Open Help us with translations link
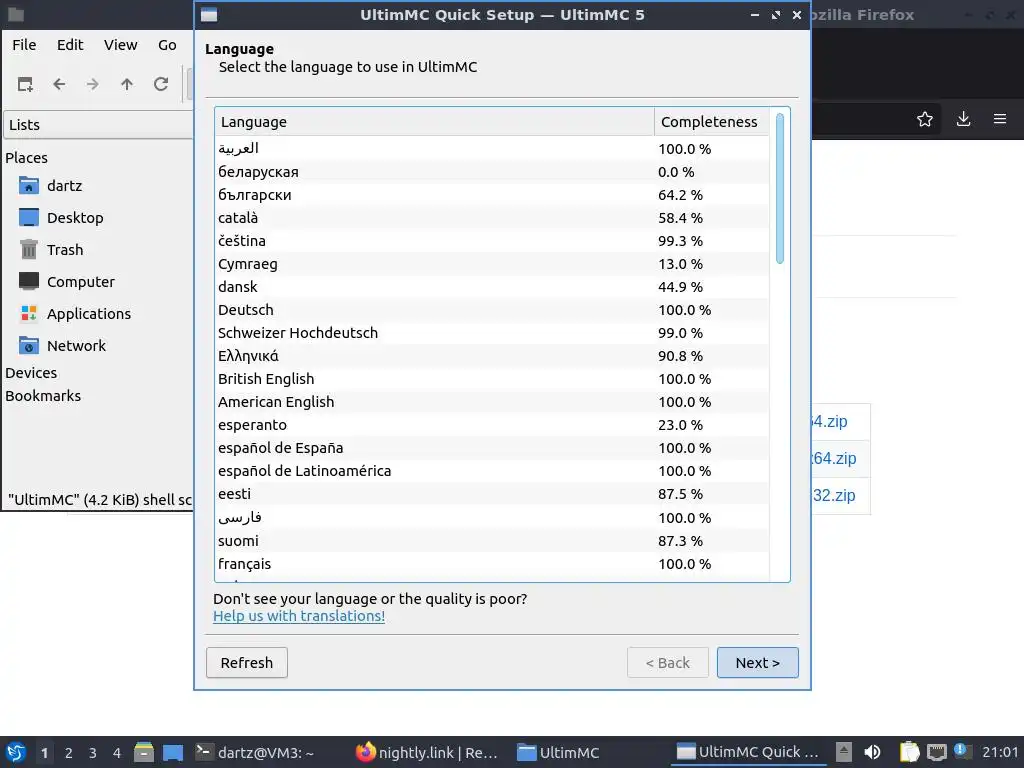 point(299,616)
